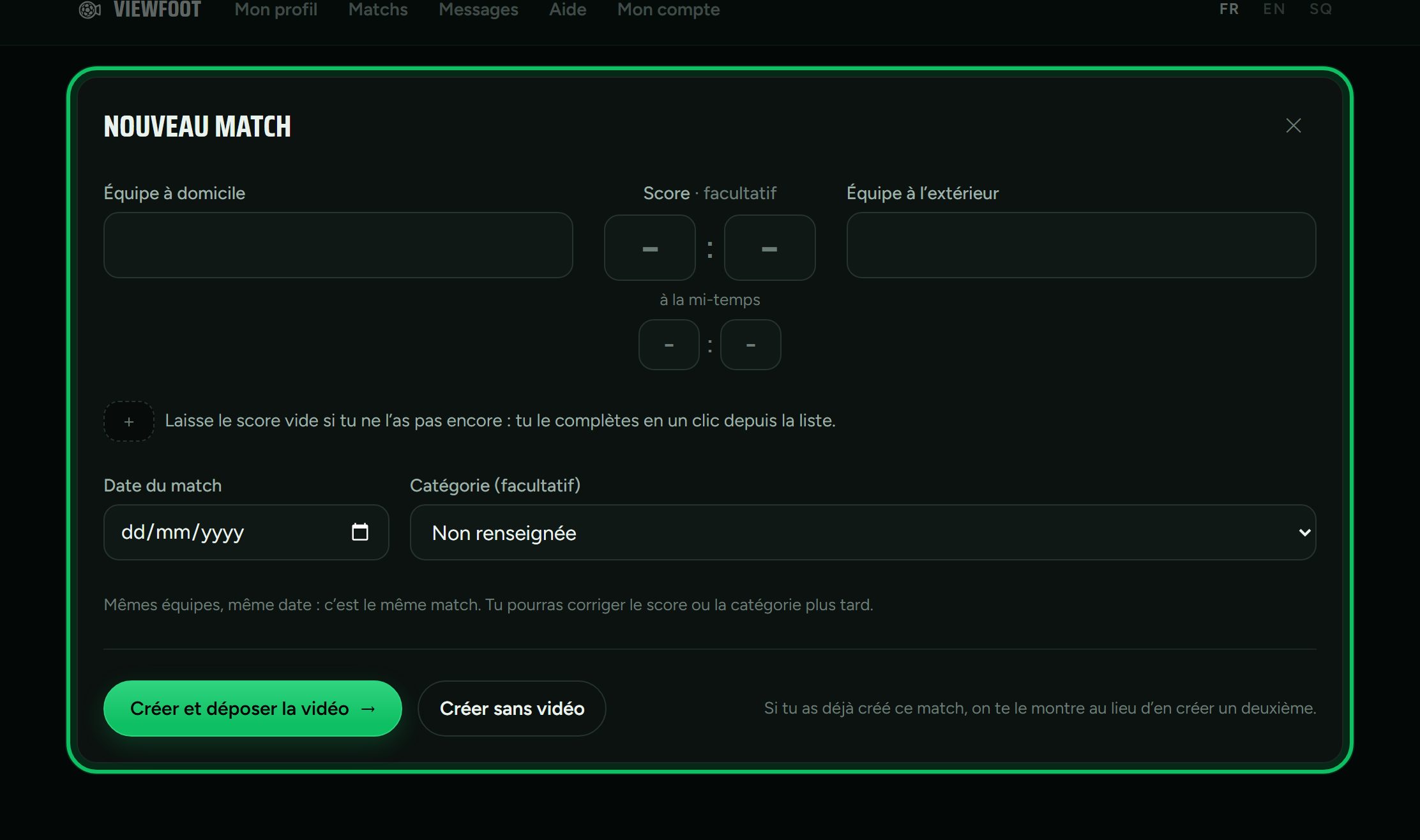Click the NOUVEAU MATCH heading

click(197, 126)
